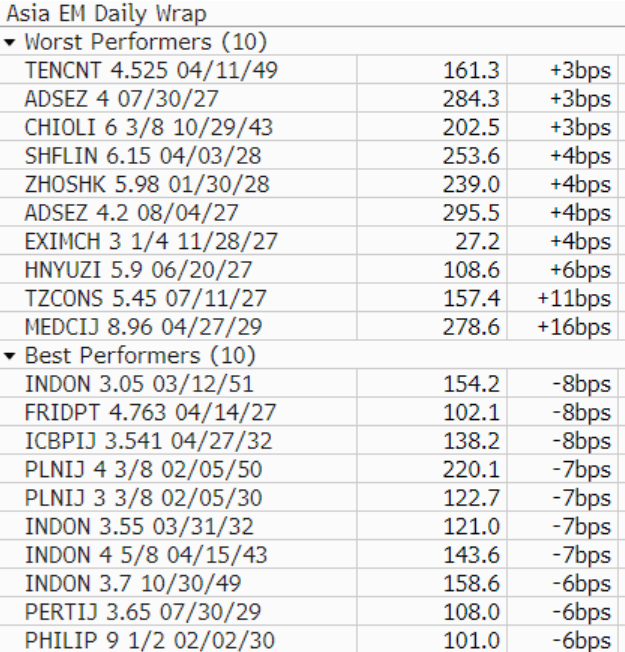This screenshot has height=652, width=625.
Task: Collapse the Best Performers group arrow
Action: [x=10, y=356]
